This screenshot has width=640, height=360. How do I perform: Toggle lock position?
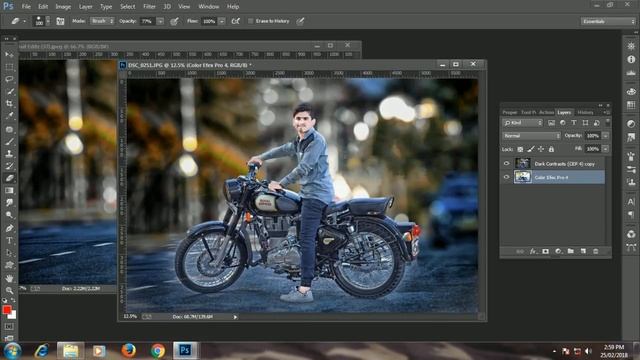coord(541,149)
